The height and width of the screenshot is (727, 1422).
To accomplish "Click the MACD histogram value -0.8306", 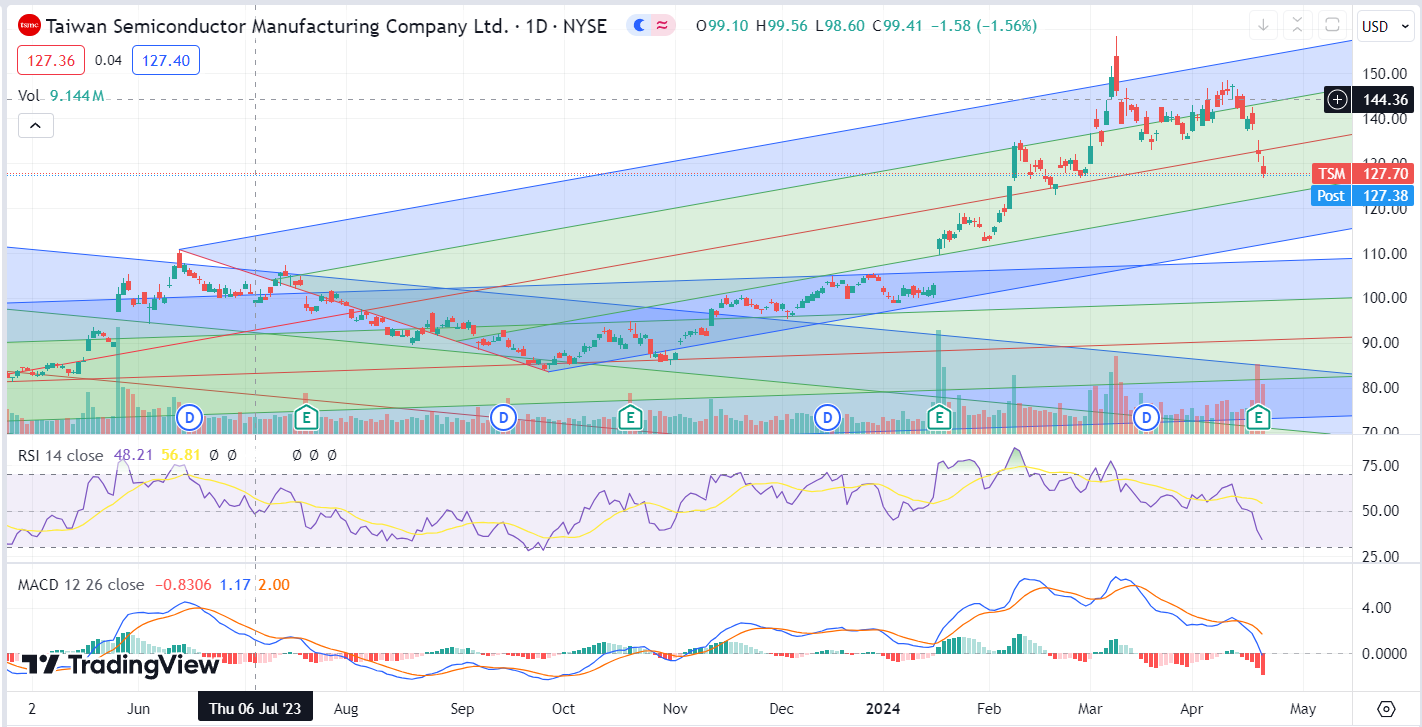I will (x=182, y=585).
